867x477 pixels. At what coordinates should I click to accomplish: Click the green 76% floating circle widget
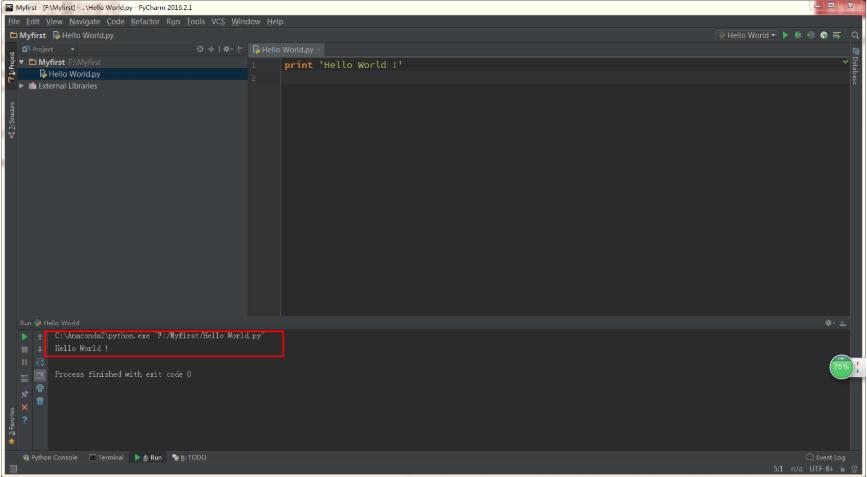tap(842, 367)
